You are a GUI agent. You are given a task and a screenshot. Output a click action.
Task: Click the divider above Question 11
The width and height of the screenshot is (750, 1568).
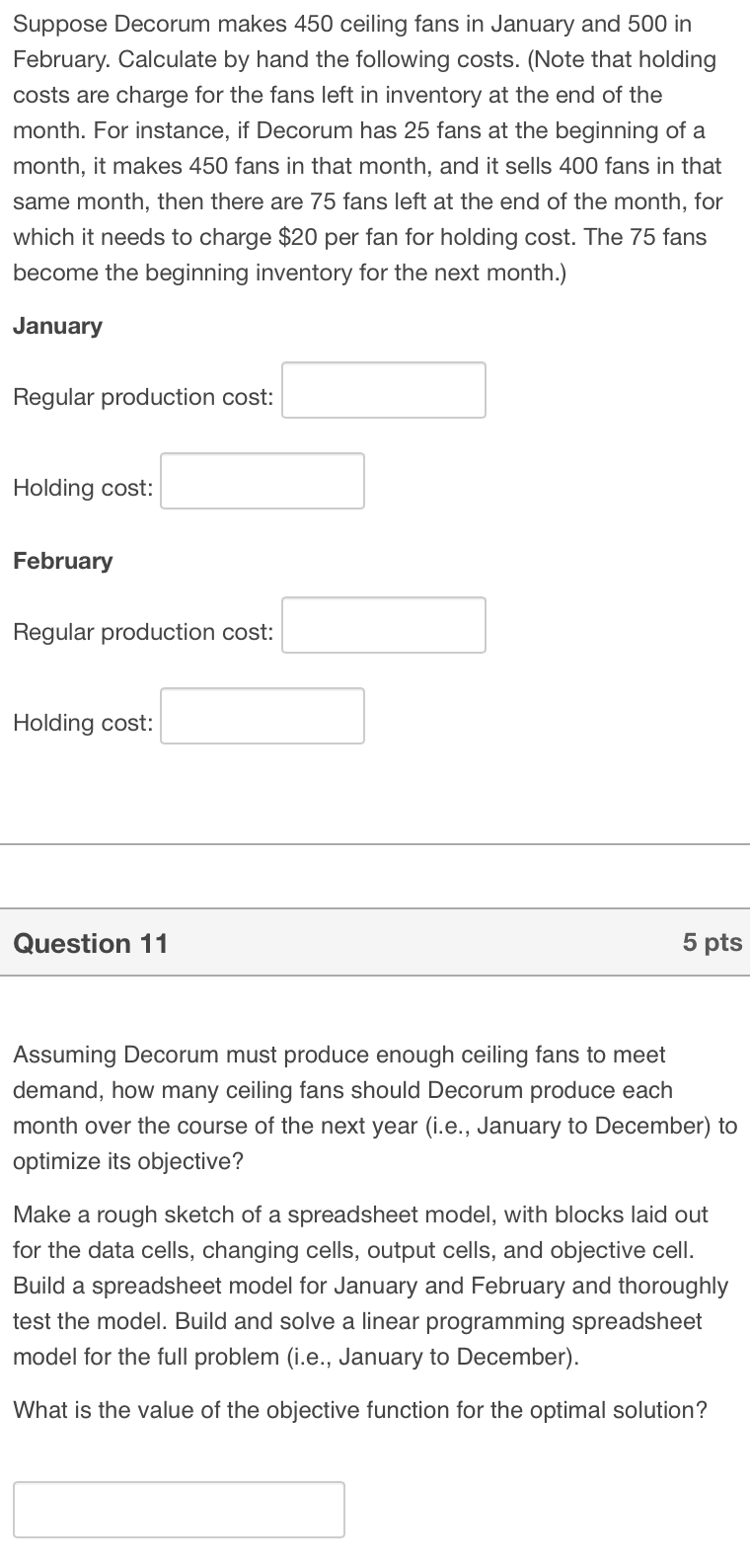coord(375,844)
